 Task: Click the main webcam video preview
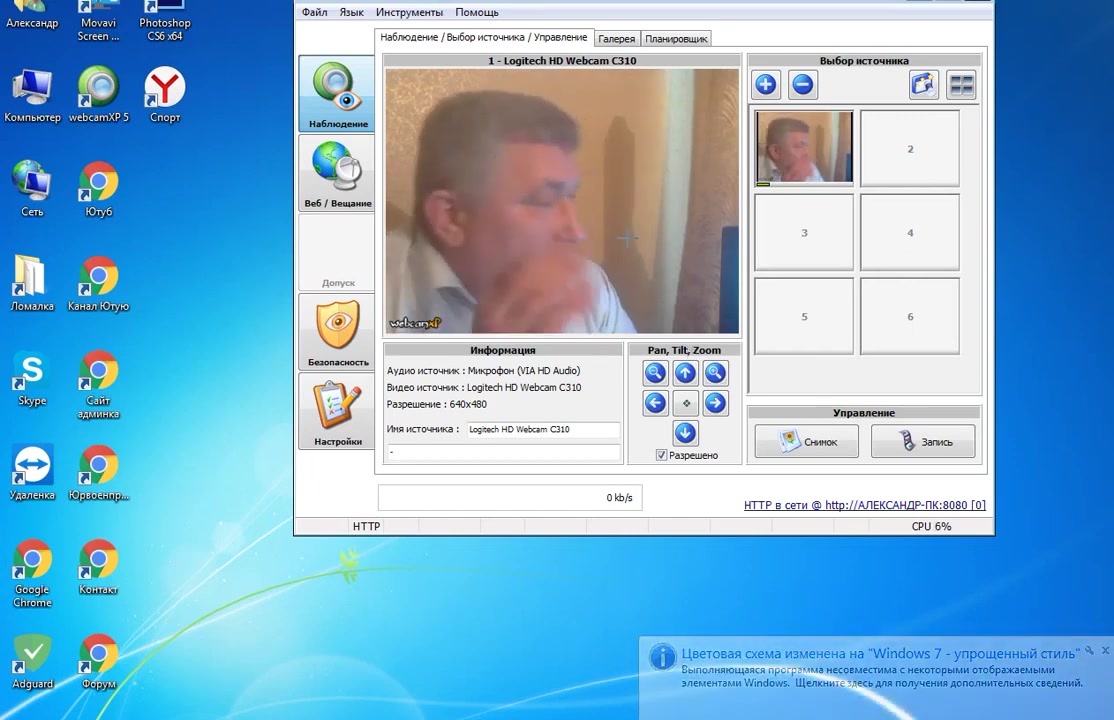(x=562, y=201)
